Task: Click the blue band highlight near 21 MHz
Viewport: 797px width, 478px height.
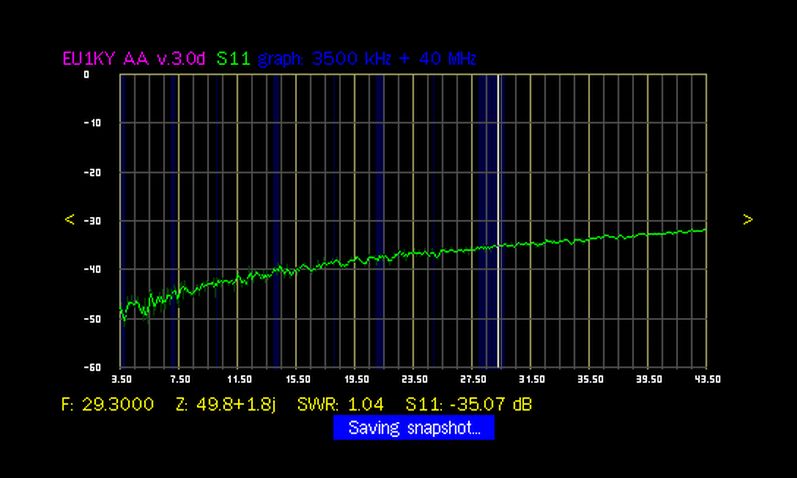Action: [379, 220]
